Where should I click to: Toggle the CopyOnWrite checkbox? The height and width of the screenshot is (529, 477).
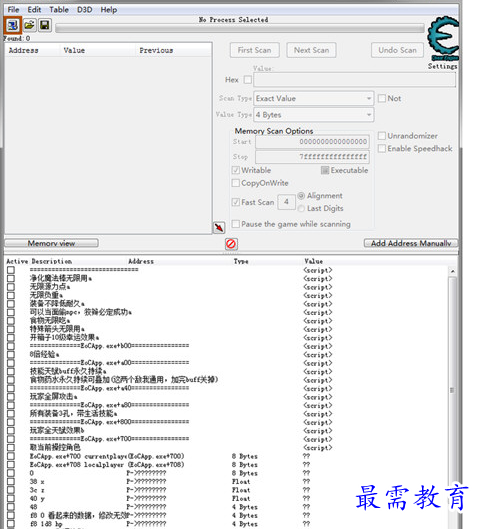(x=236, y=183)
